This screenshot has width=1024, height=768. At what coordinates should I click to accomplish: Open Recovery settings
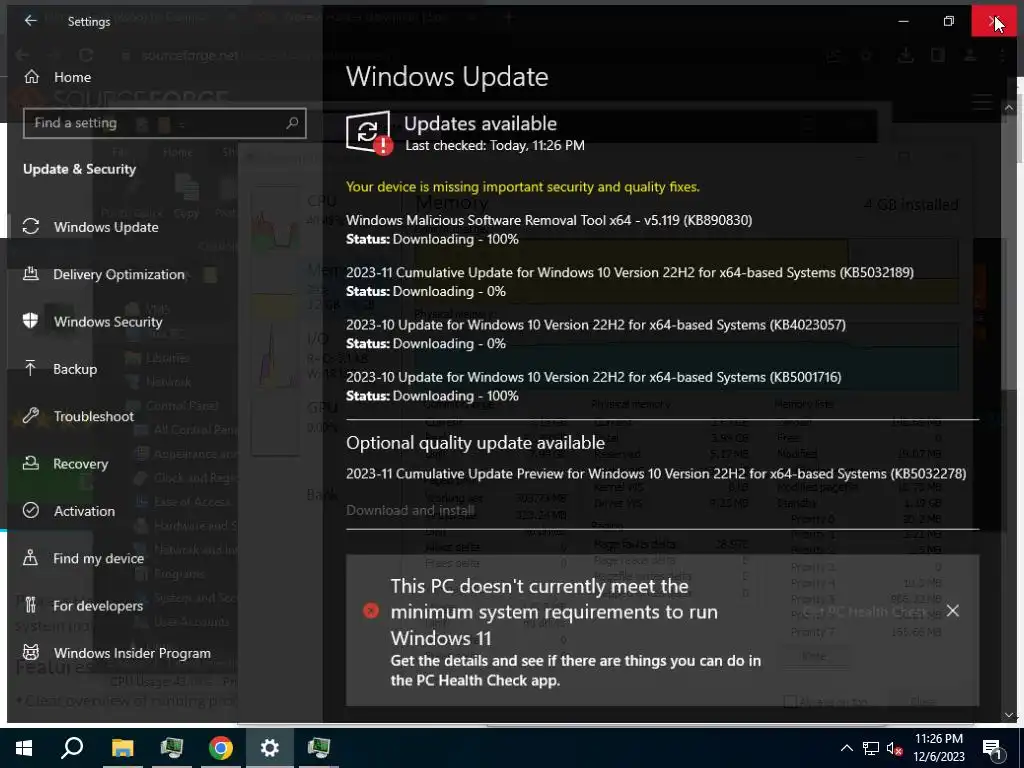pyautogui.click(x=80, y=464)
